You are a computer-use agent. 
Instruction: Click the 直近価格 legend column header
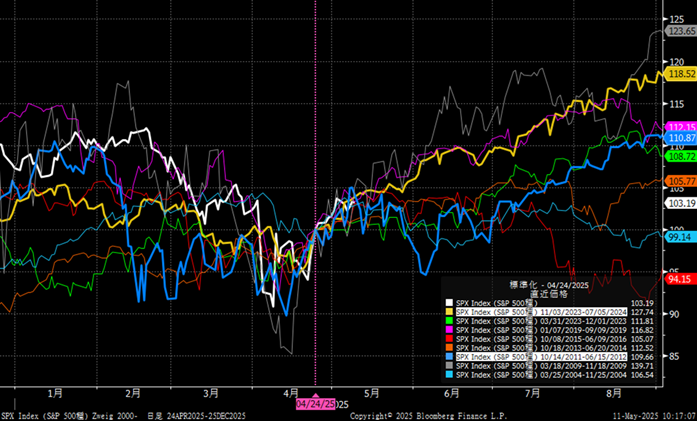(x=549, y=294)
